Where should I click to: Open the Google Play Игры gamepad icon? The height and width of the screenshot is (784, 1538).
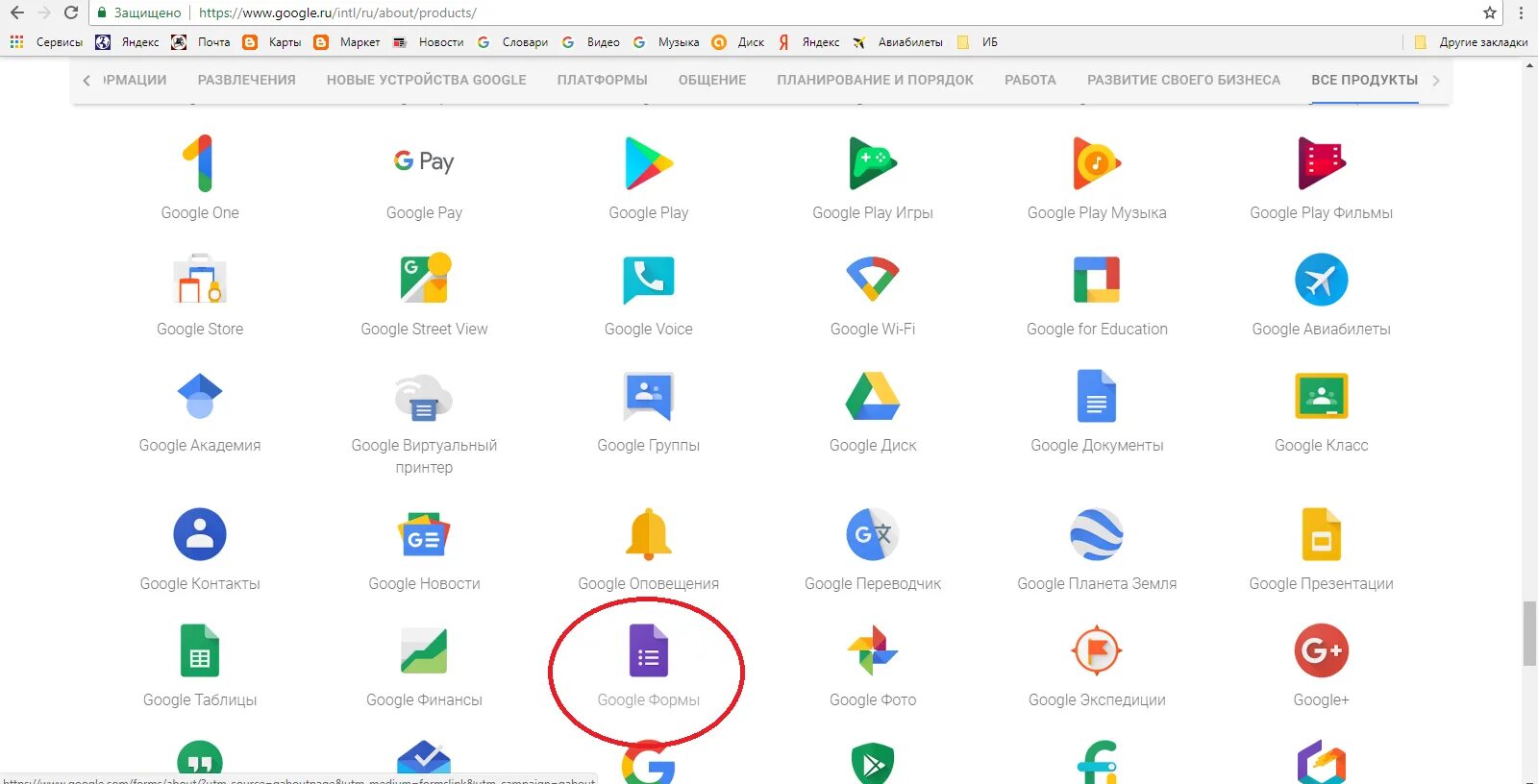tap(873, 163)
